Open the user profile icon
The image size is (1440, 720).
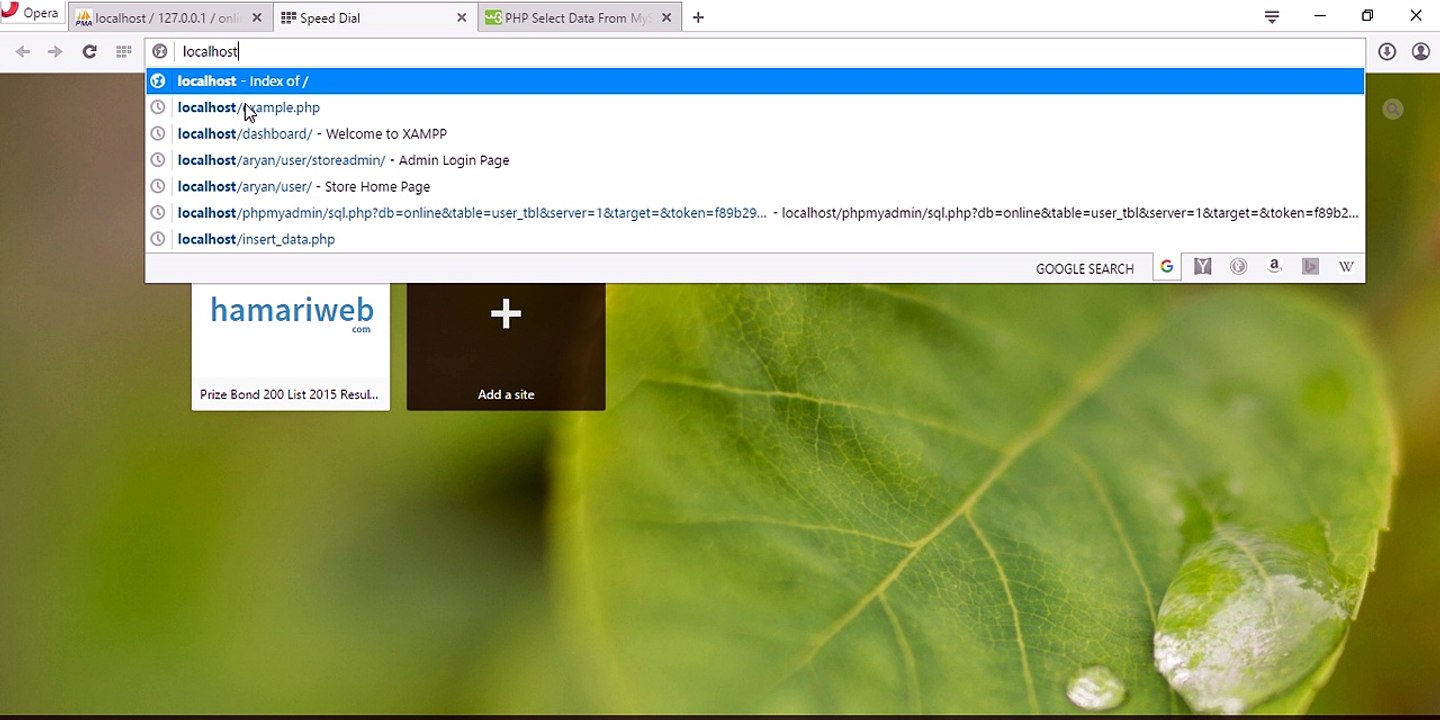click(1421, 52)
